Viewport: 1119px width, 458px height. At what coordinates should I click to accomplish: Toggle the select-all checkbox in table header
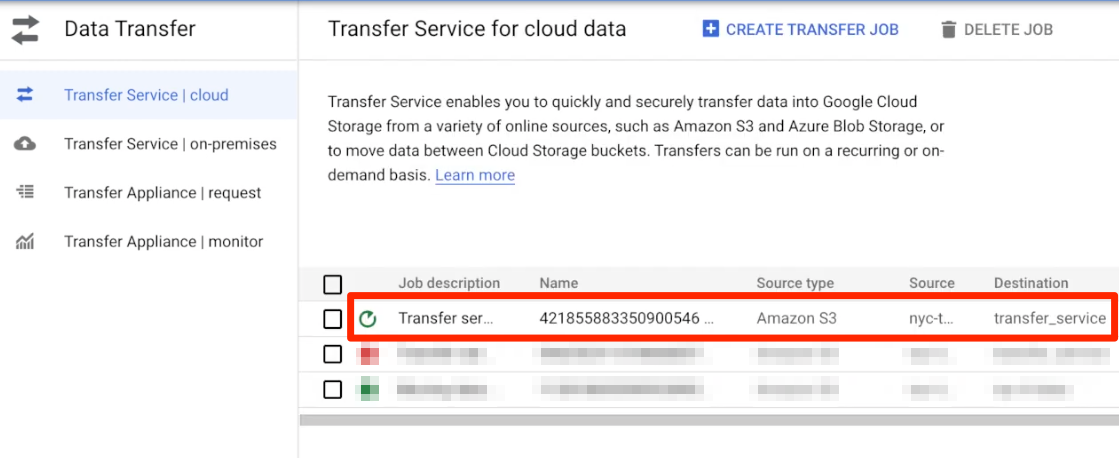point(333,284)
